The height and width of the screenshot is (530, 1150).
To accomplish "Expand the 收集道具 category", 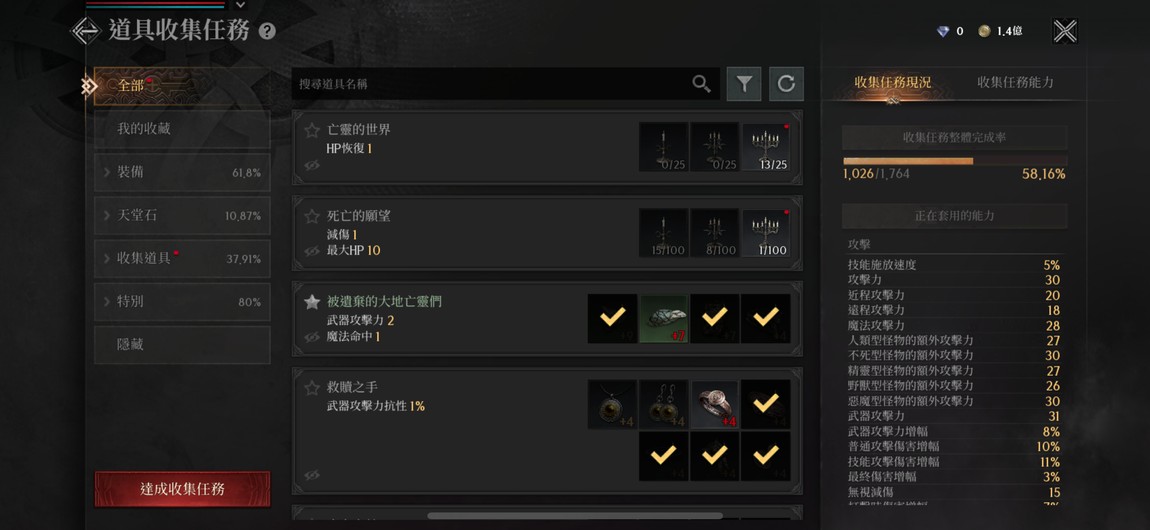I will pyautogui.click(x=182, y=259).
